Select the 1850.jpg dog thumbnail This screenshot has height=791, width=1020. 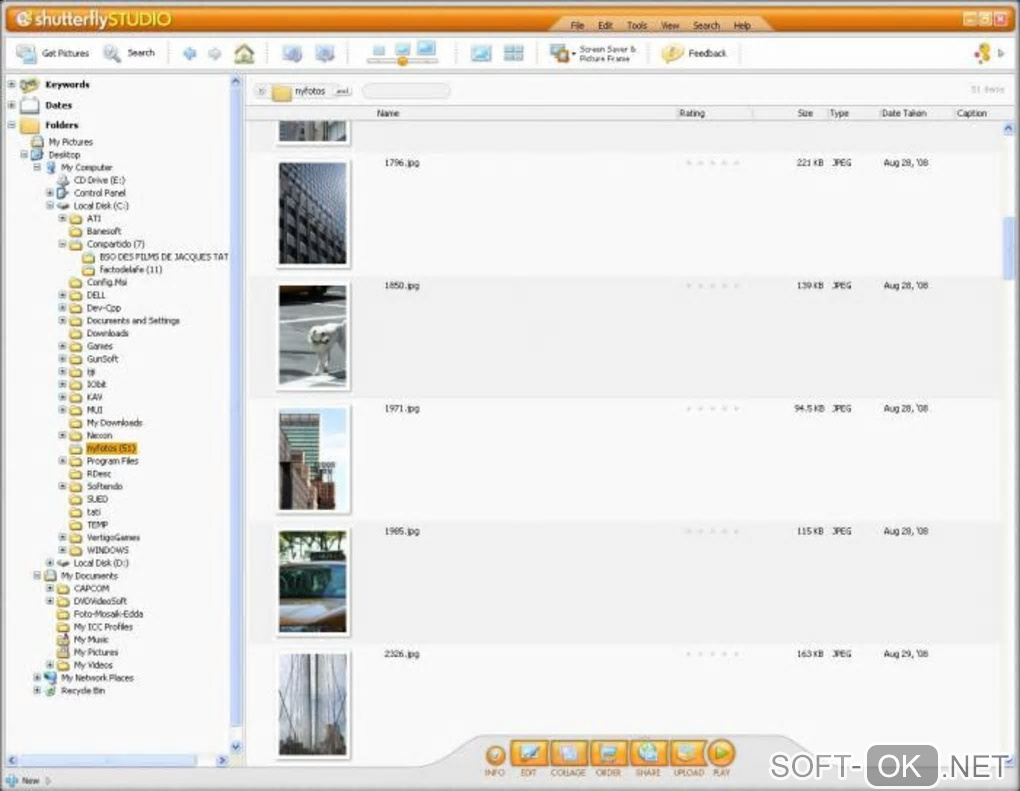(x=313, y=335)
